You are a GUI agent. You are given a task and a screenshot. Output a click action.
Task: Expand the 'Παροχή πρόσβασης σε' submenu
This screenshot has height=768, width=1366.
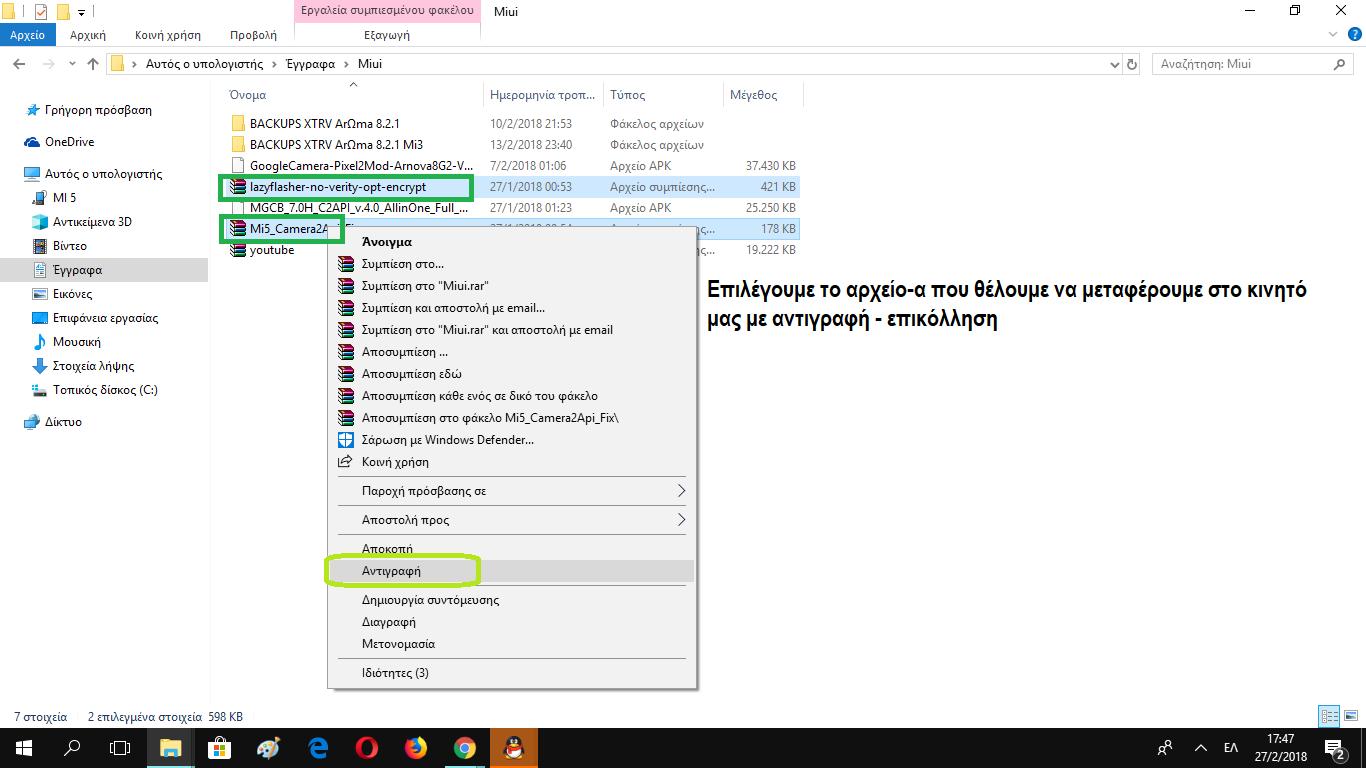point(681,491)
